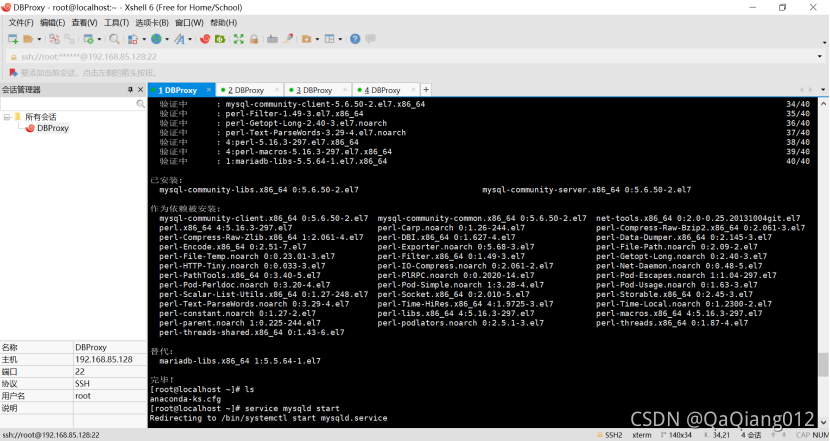Image resolution: width=830 pixels, height=441 pixels.
Task: Open the 文件(F) menu
Action: point(21,23)
